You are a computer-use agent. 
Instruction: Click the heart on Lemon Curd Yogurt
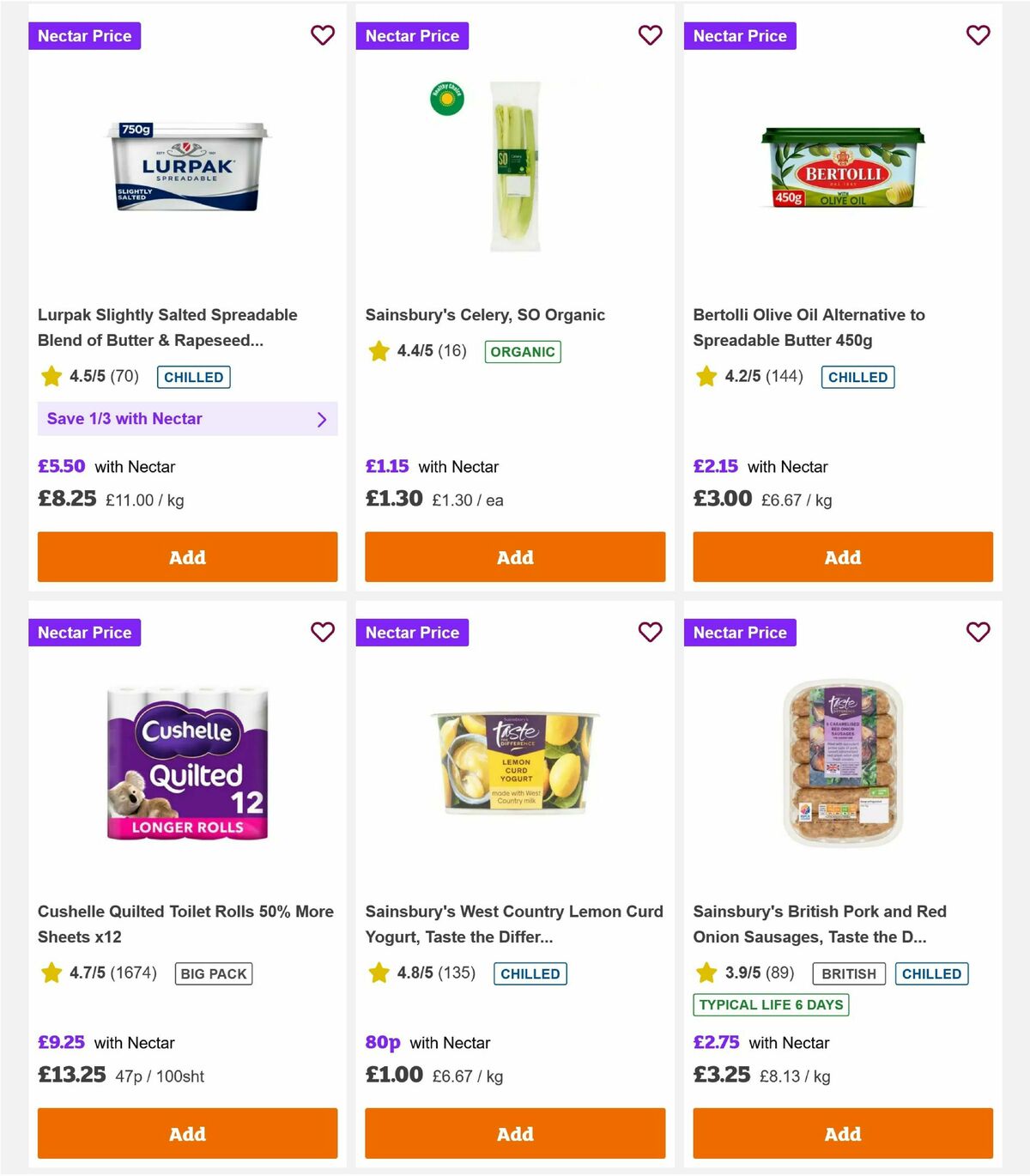(651, 632)
